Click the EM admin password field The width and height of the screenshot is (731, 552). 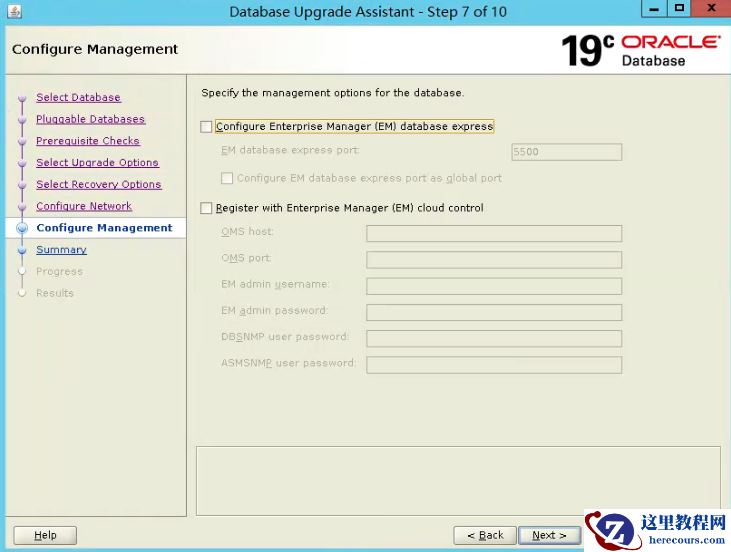(494, 312)
